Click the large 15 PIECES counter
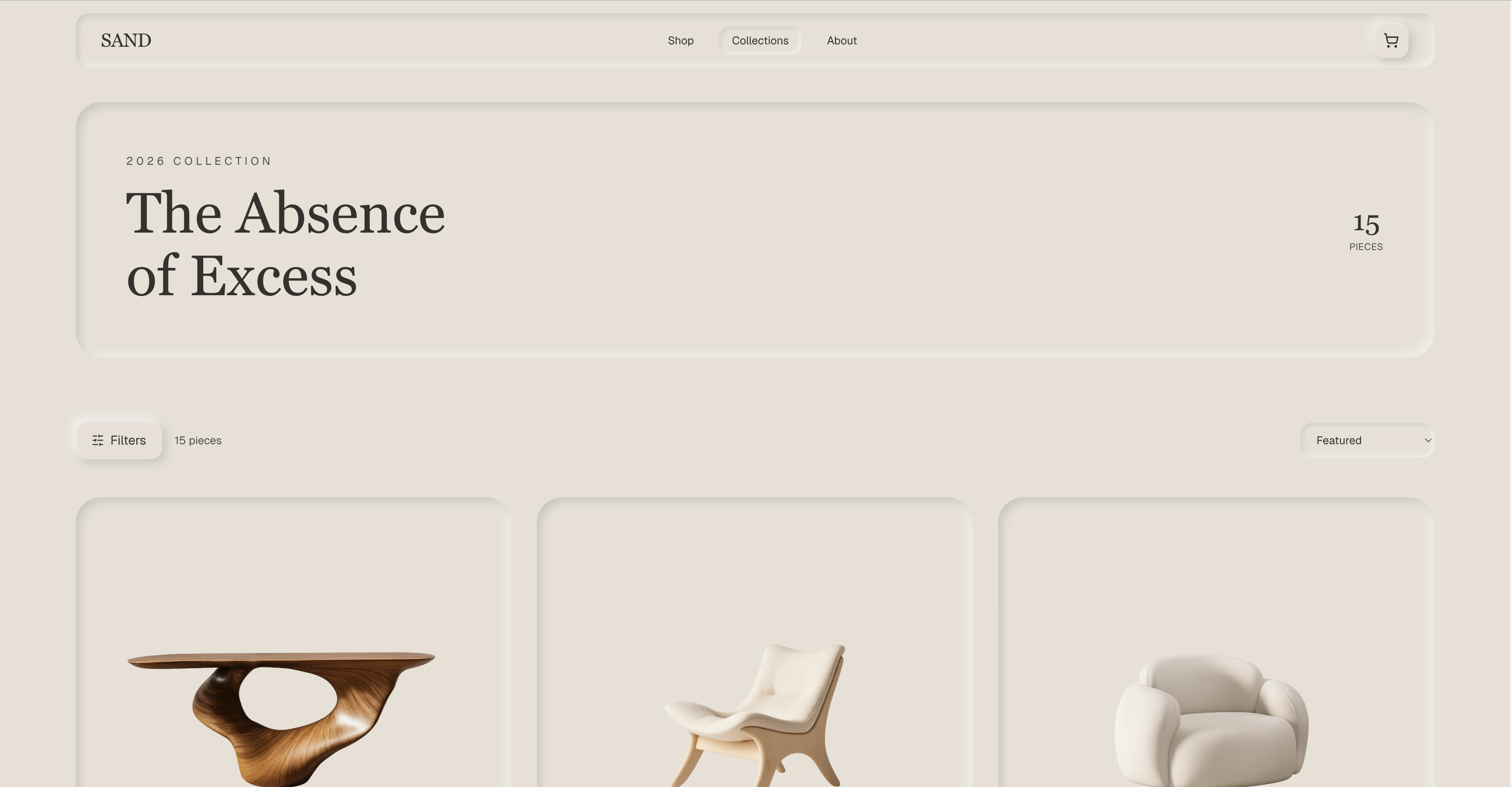The image size is (1512, 787). [x=1366, y=231]
